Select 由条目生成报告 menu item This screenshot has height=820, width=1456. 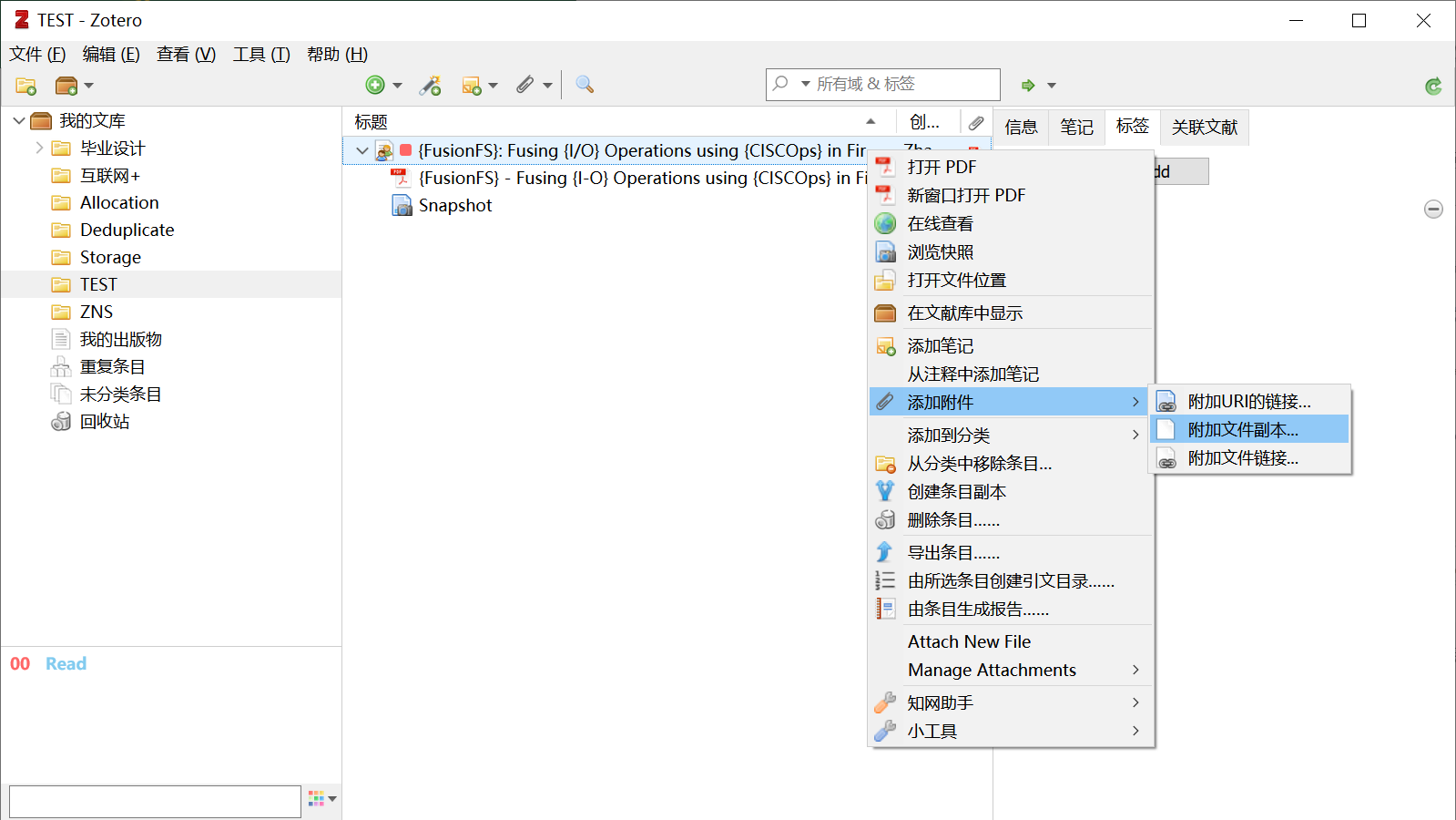click(x=1012, y=609)
